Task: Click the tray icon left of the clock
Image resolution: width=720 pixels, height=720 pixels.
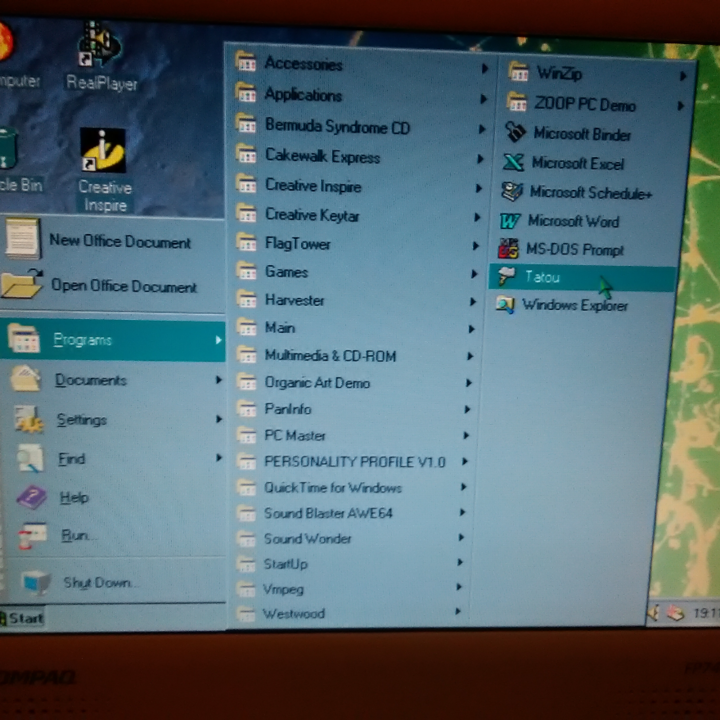Action: 675,613
